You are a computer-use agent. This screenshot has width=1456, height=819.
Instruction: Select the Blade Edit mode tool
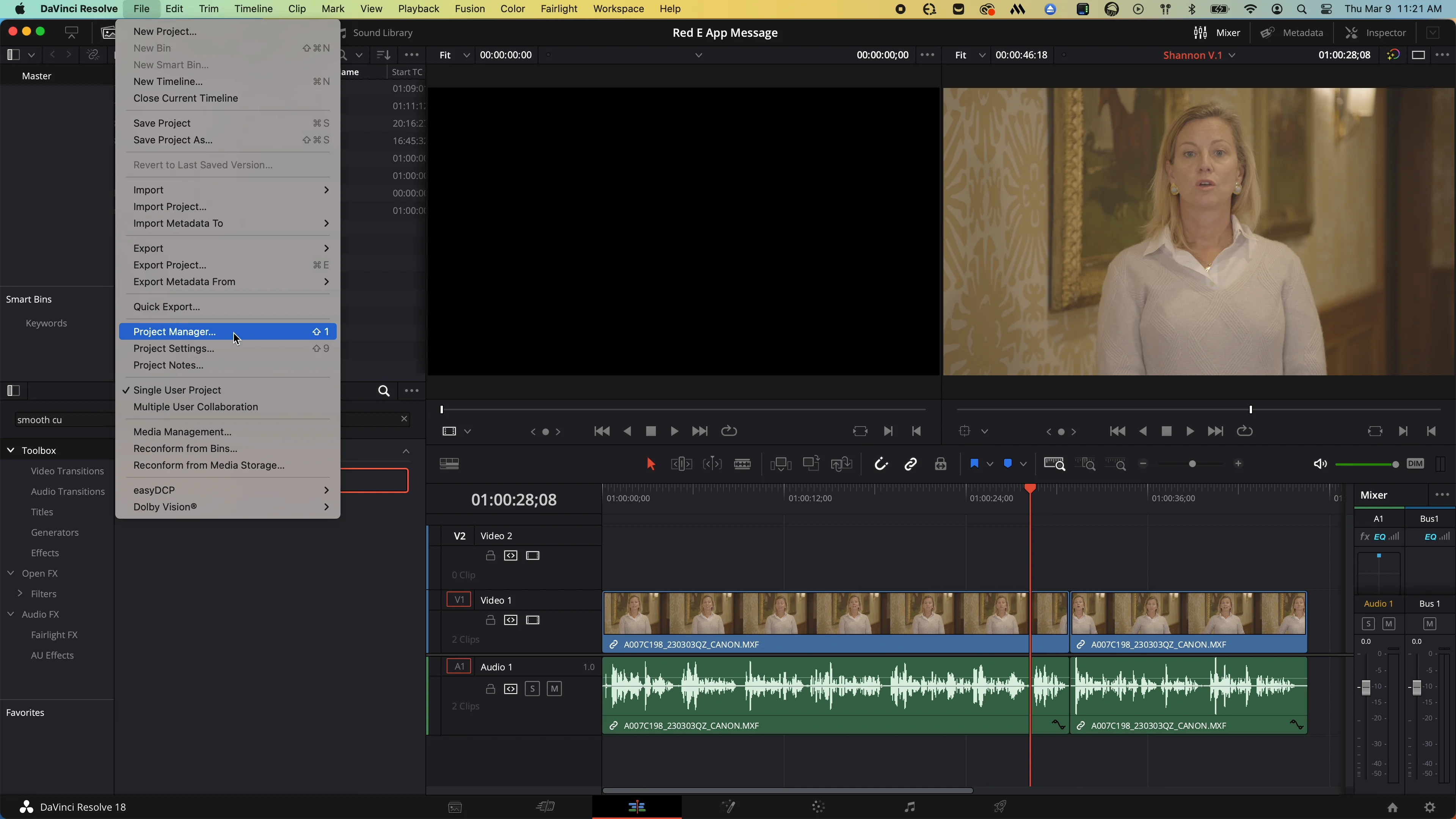point(742,463)
